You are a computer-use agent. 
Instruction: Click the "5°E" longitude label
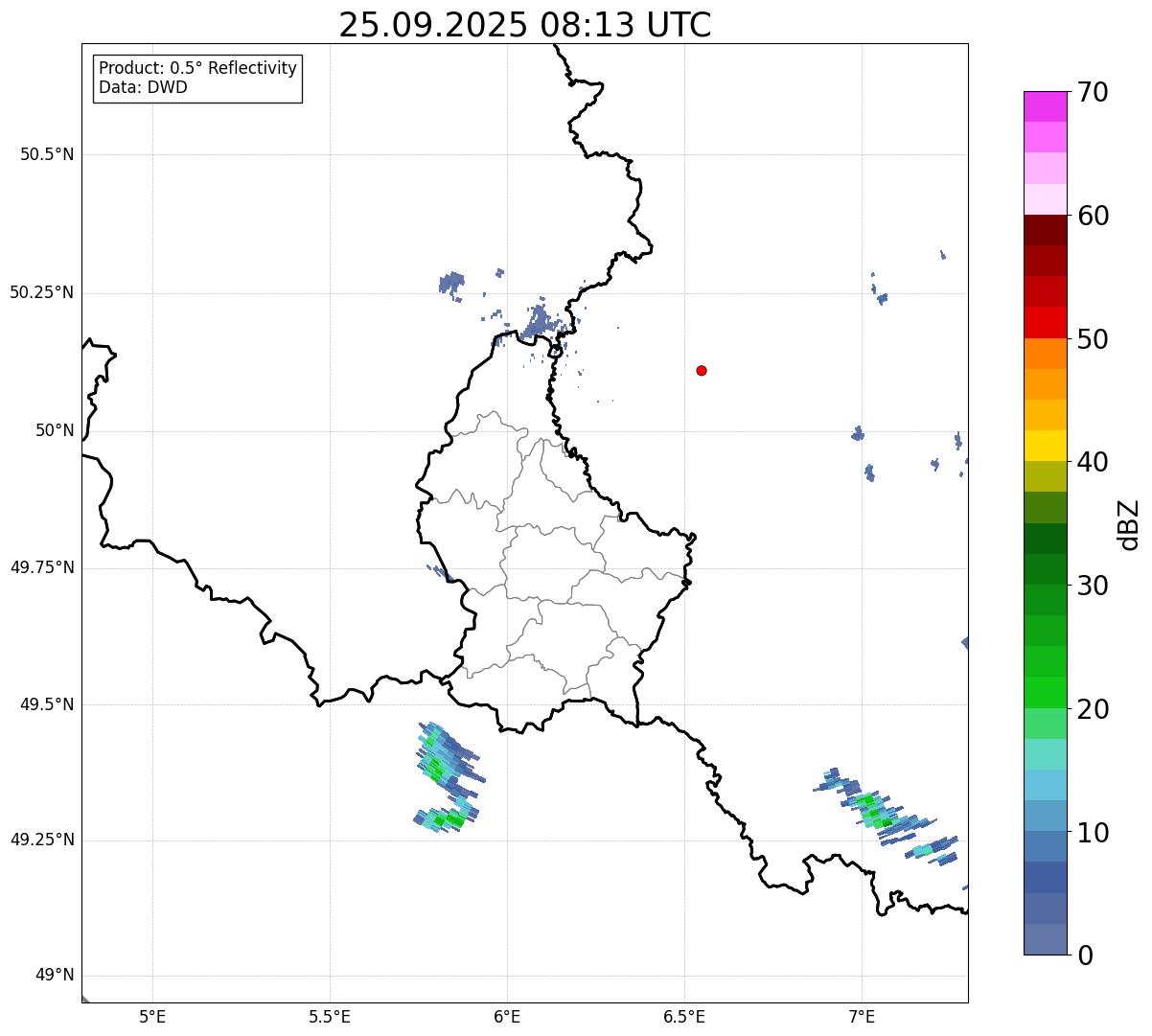click(x=152, y=1017)
